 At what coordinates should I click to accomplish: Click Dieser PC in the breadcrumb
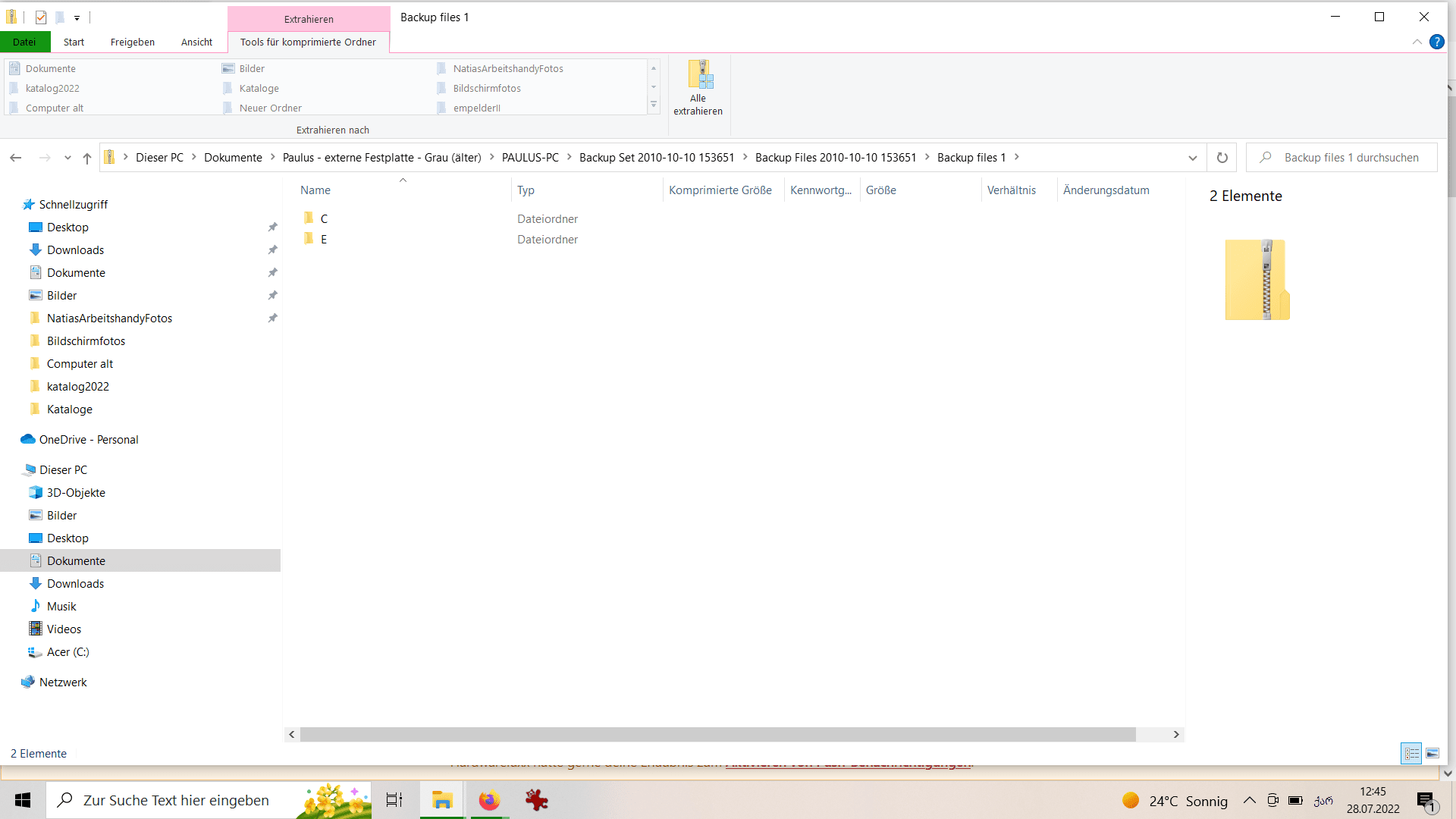point(159,158)
